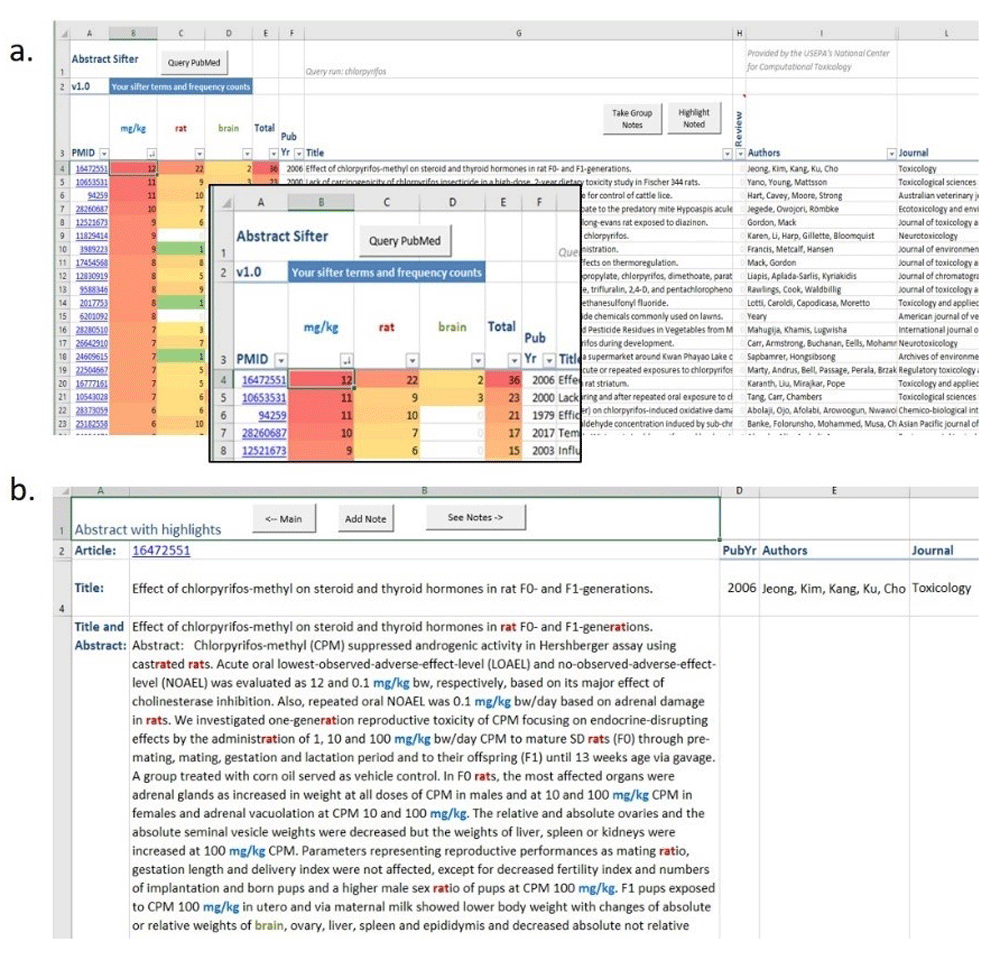Follow PMID link 25182558
The image size is (1000, 960).
(x=92, y=424)
